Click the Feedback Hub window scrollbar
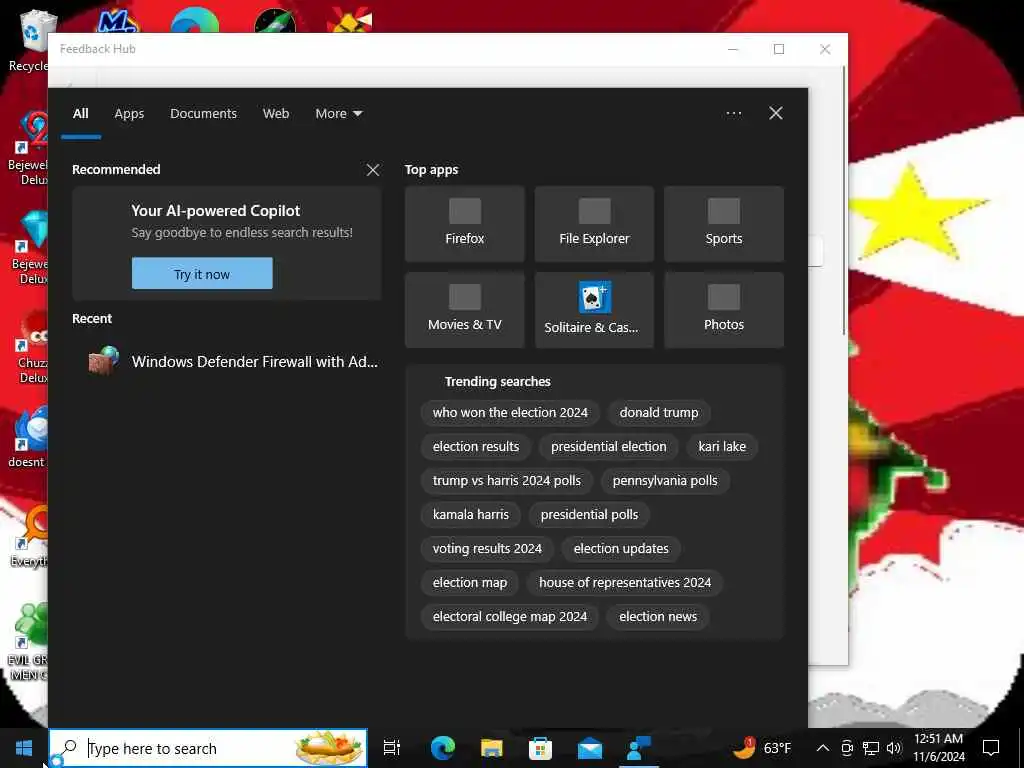The width and height of the screenshot is (1024, 768). click(844, 202)
